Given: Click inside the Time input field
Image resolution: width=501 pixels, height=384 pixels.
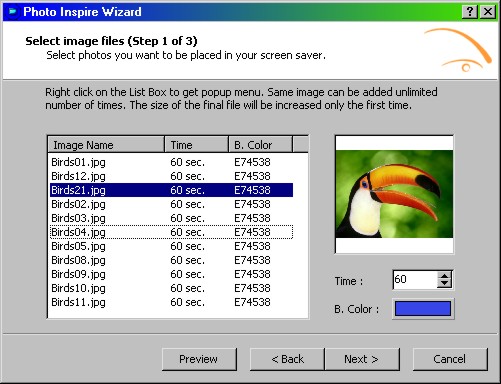Looking at the screenshot, I should click(415, 279).
